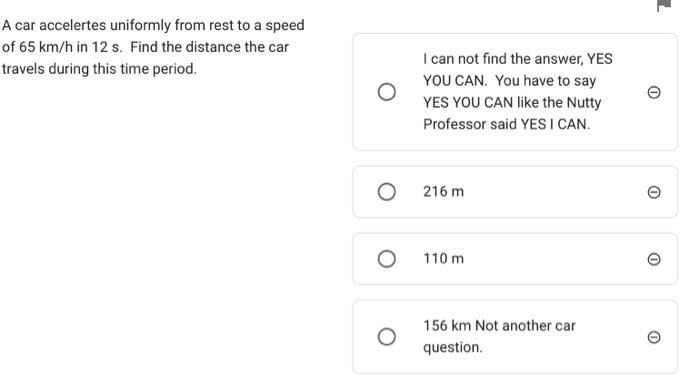Image resolution: width=700 pixels, height=382 pixels.
Task: Cross out the 216 m option via the minus icon
Action: (654, 192)
